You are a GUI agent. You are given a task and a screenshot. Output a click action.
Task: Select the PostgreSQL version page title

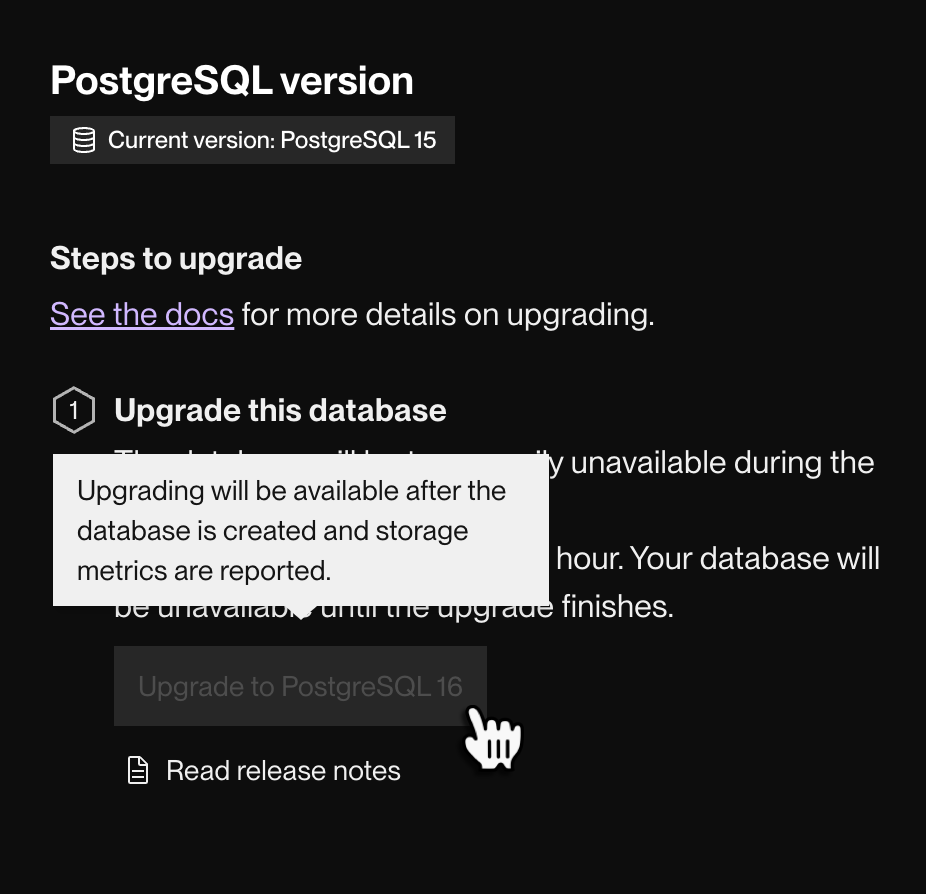coord(232,79)
